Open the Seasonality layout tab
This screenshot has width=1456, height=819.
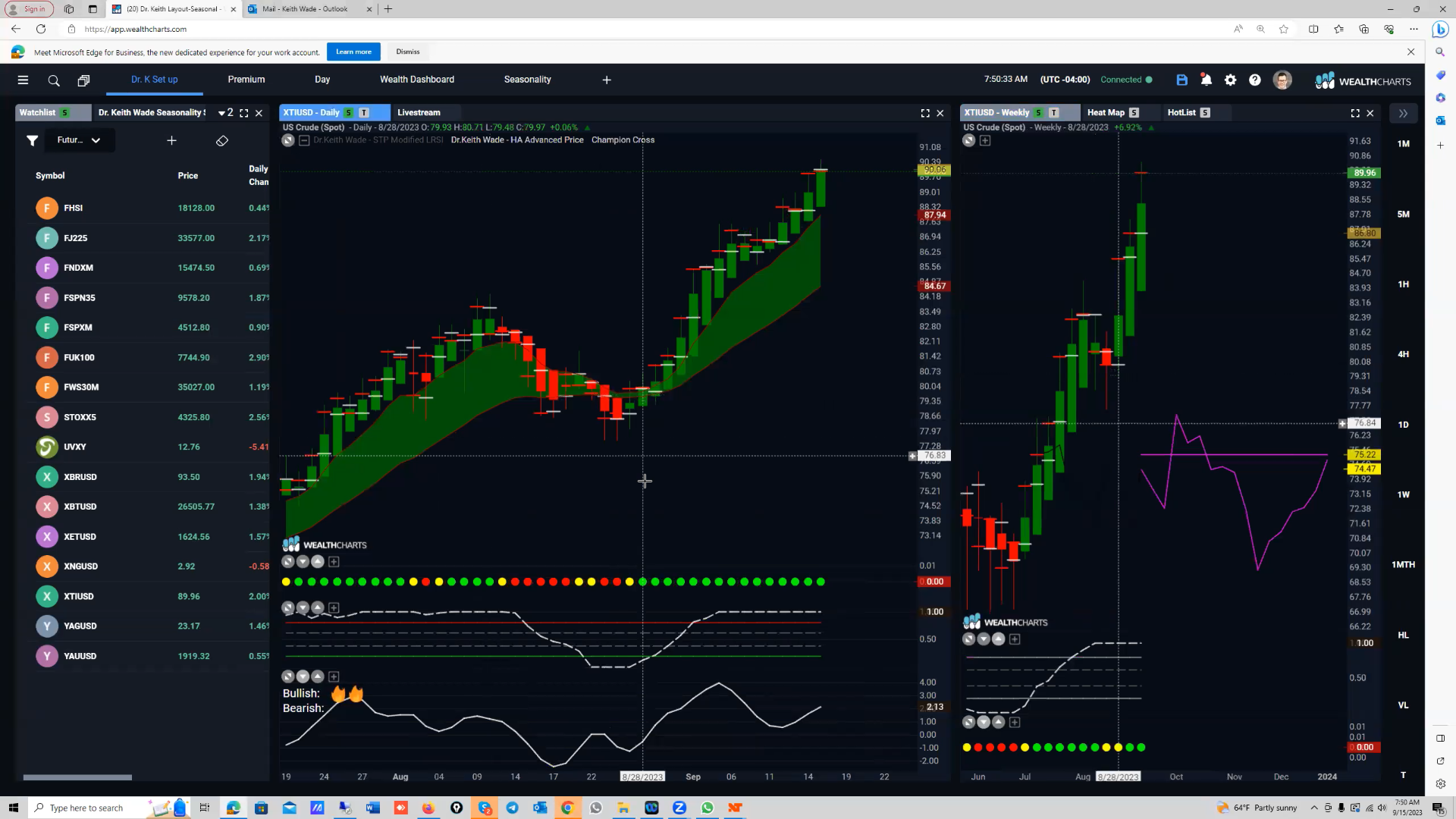pos(528,80)
